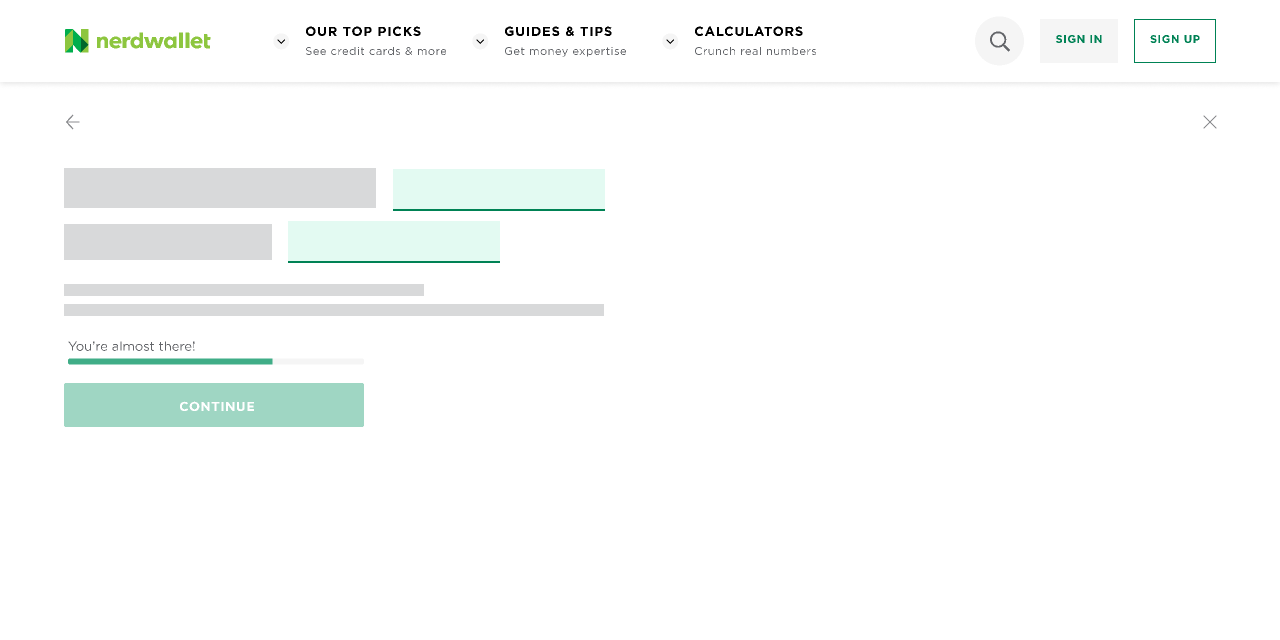Open the search magnifier icon
The image size is (1280, 640).
pos(999,41)
